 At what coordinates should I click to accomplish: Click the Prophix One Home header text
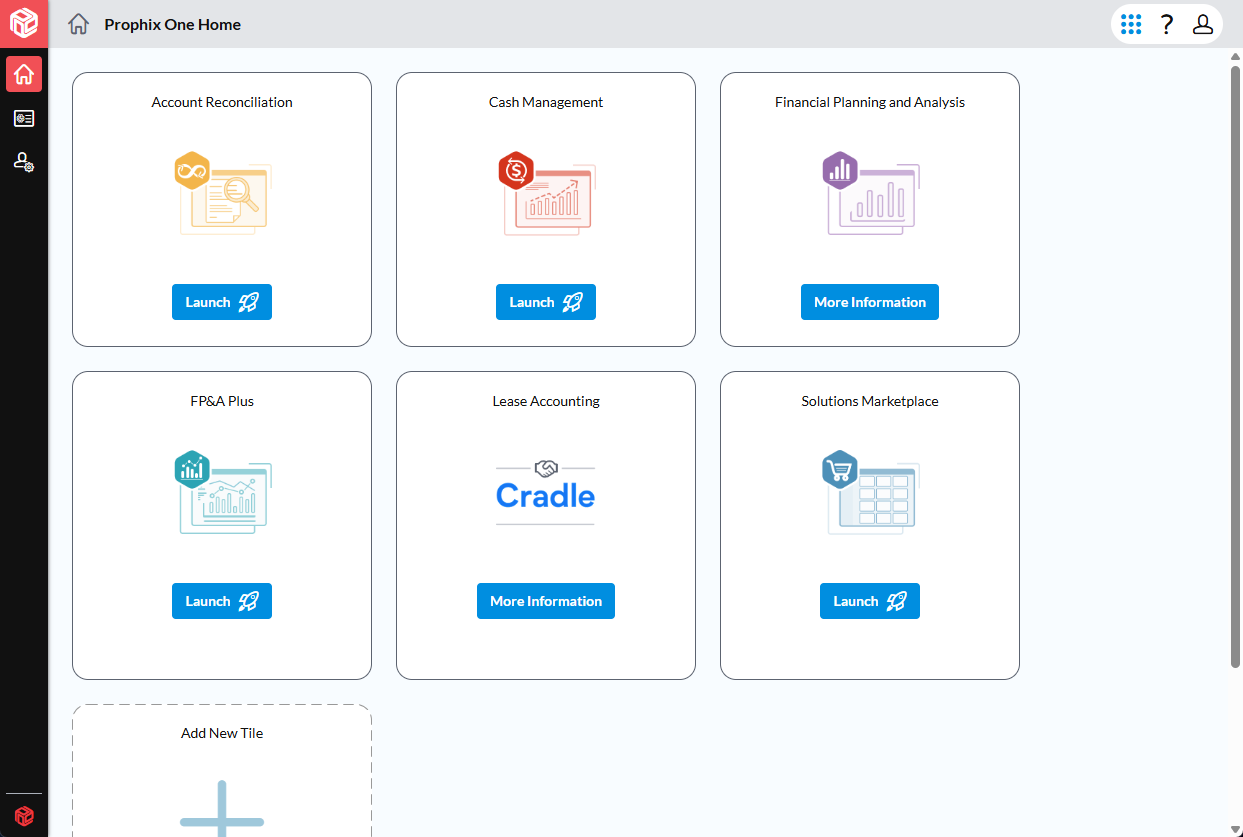(x=173, y=24)
